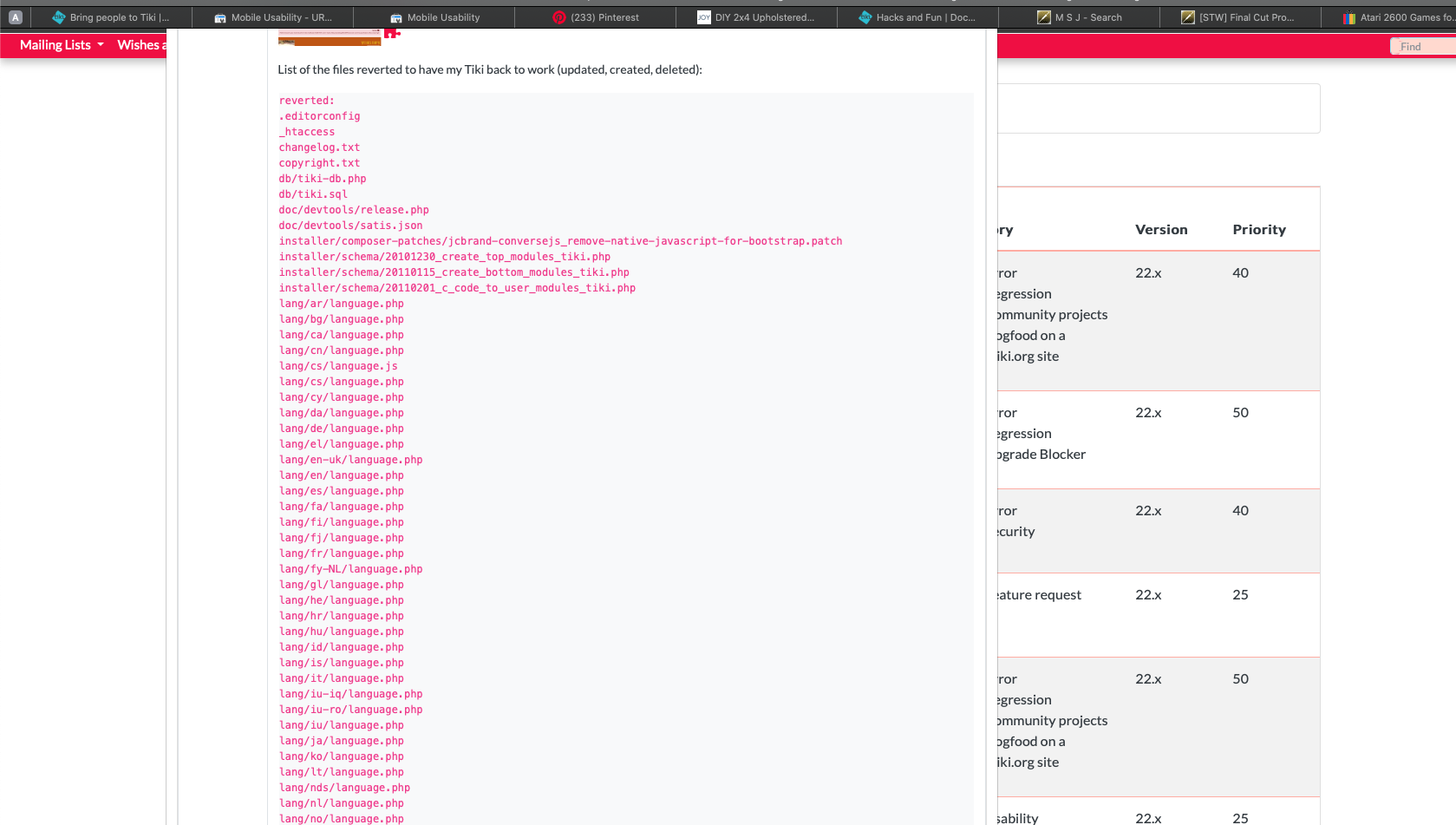Click the 20110201_c_code_to_user_modules_tiki.php line
The image size is (1456, 825).
coord(457,288)
